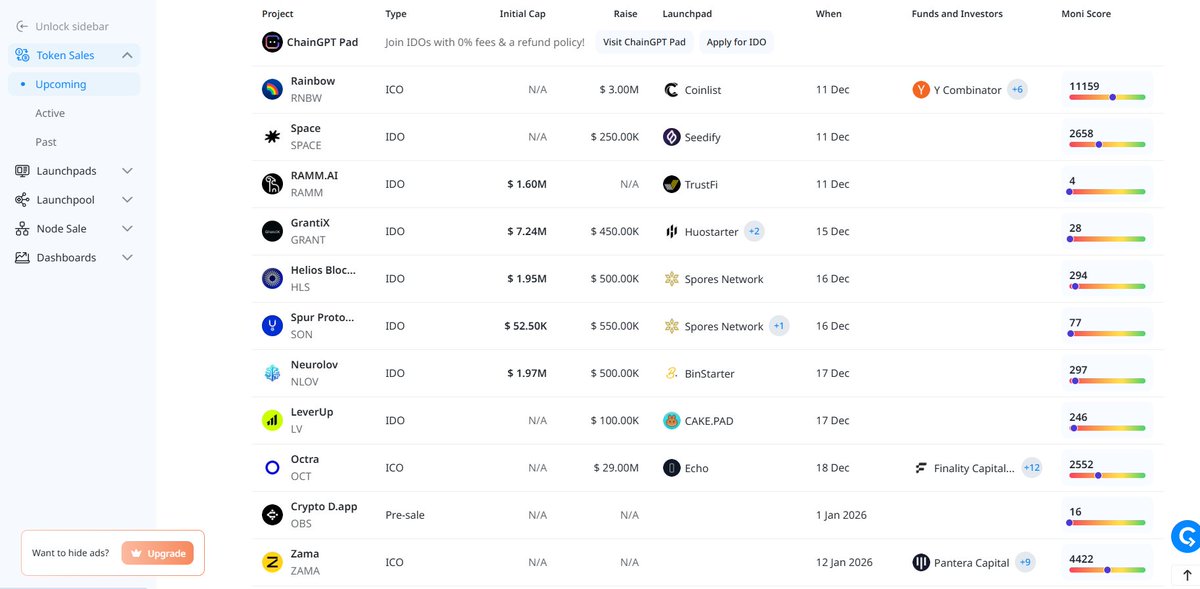Expand the Node Sale menu chevron

click(x=127, y=229)
